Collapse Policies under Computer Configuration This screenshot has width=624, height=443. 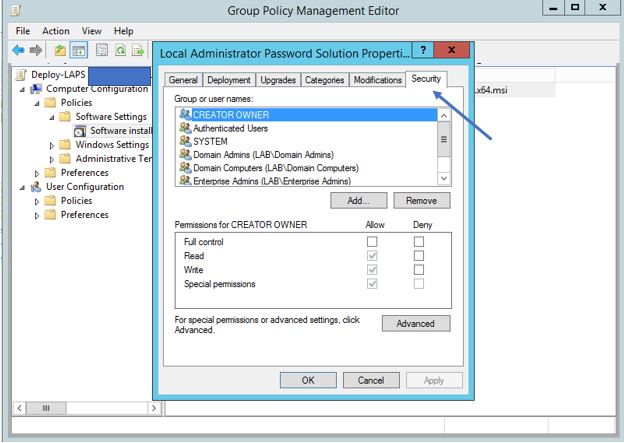tap(37, 104)
